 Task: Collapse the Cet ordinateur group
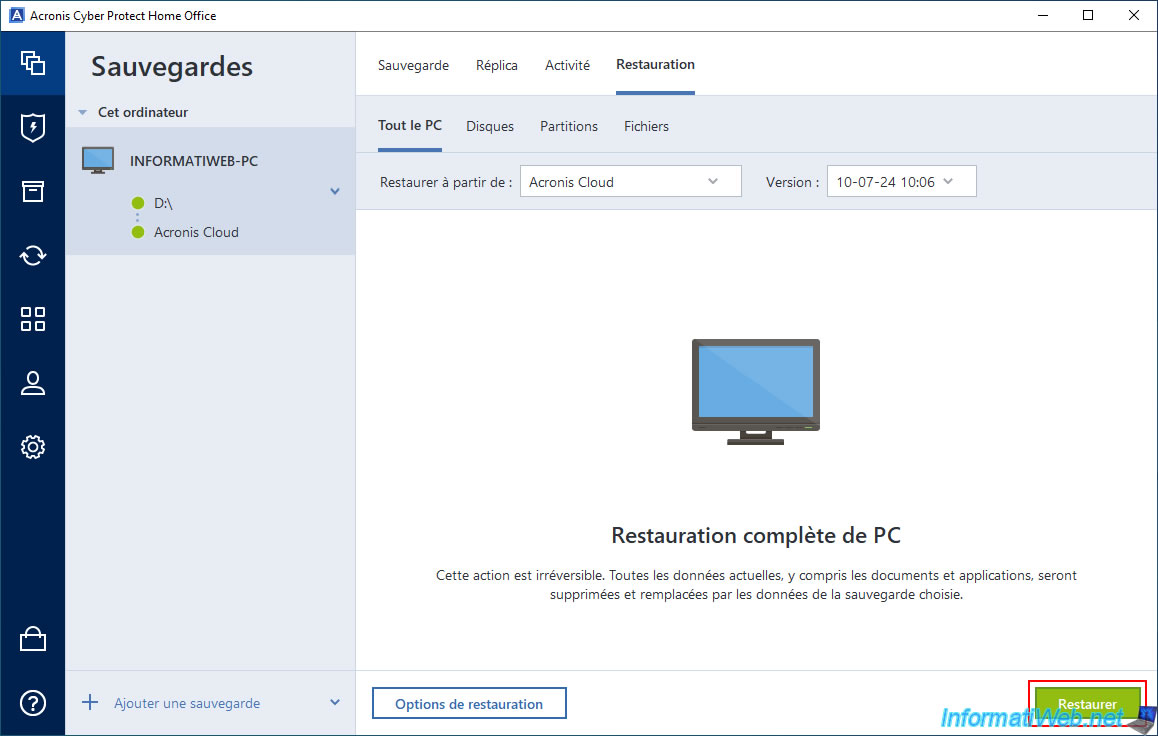83,113
